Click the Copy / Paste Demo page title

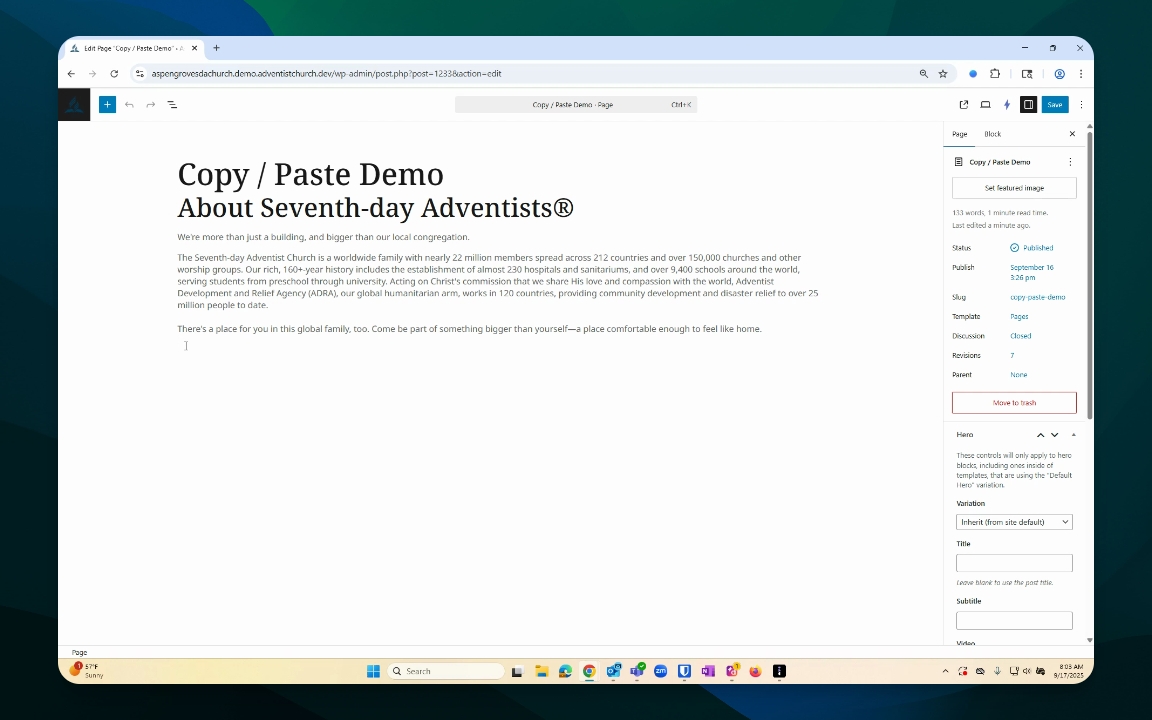pyautogui.click(x=310, y=175)
